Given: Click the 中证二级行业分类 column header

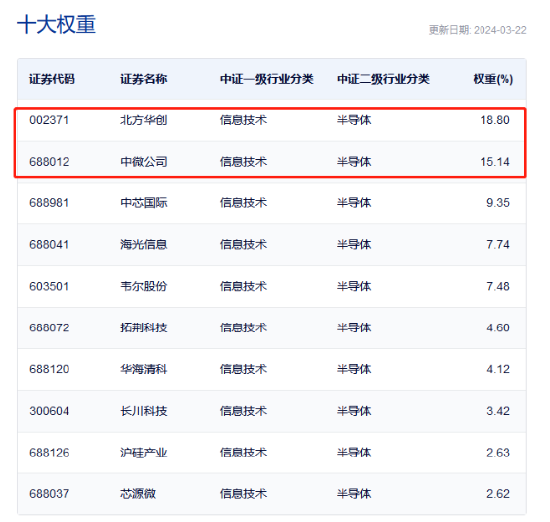Looking at the screenshot, I should [x=383, y=79].
